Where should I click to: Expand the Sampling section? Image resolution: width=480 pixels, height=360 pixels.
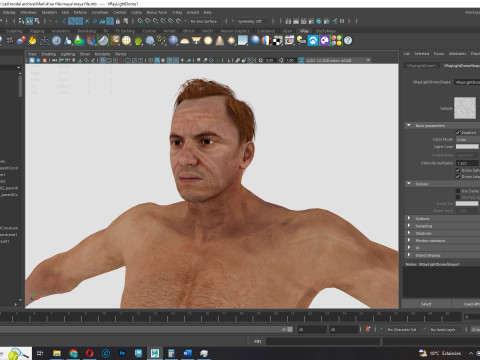(x=409, y=226)
